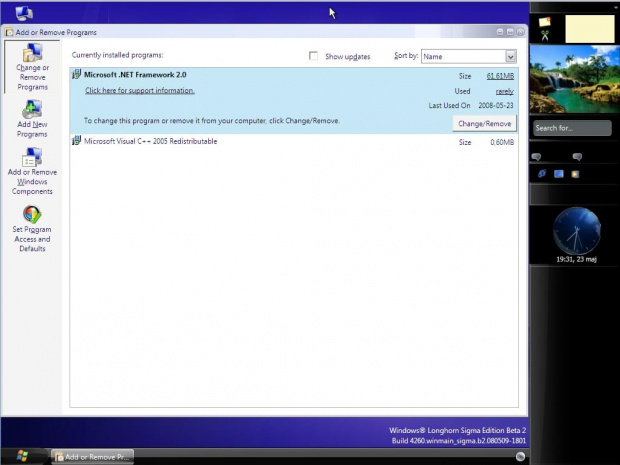Click the analog clock in the sidebar

coord(577,231)
